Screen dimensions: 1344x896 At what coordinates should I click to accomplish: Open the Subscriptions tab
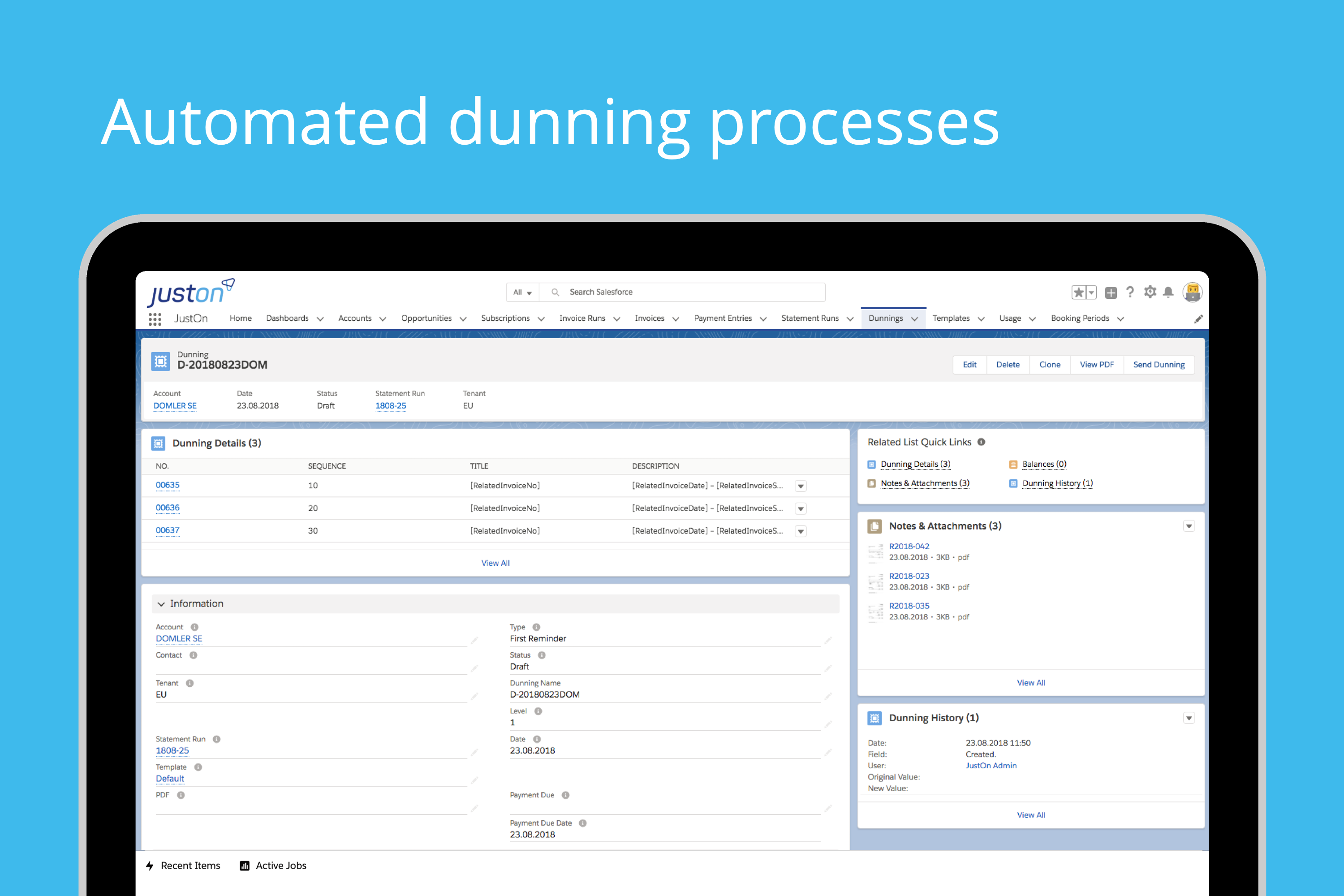pos(505,318)
